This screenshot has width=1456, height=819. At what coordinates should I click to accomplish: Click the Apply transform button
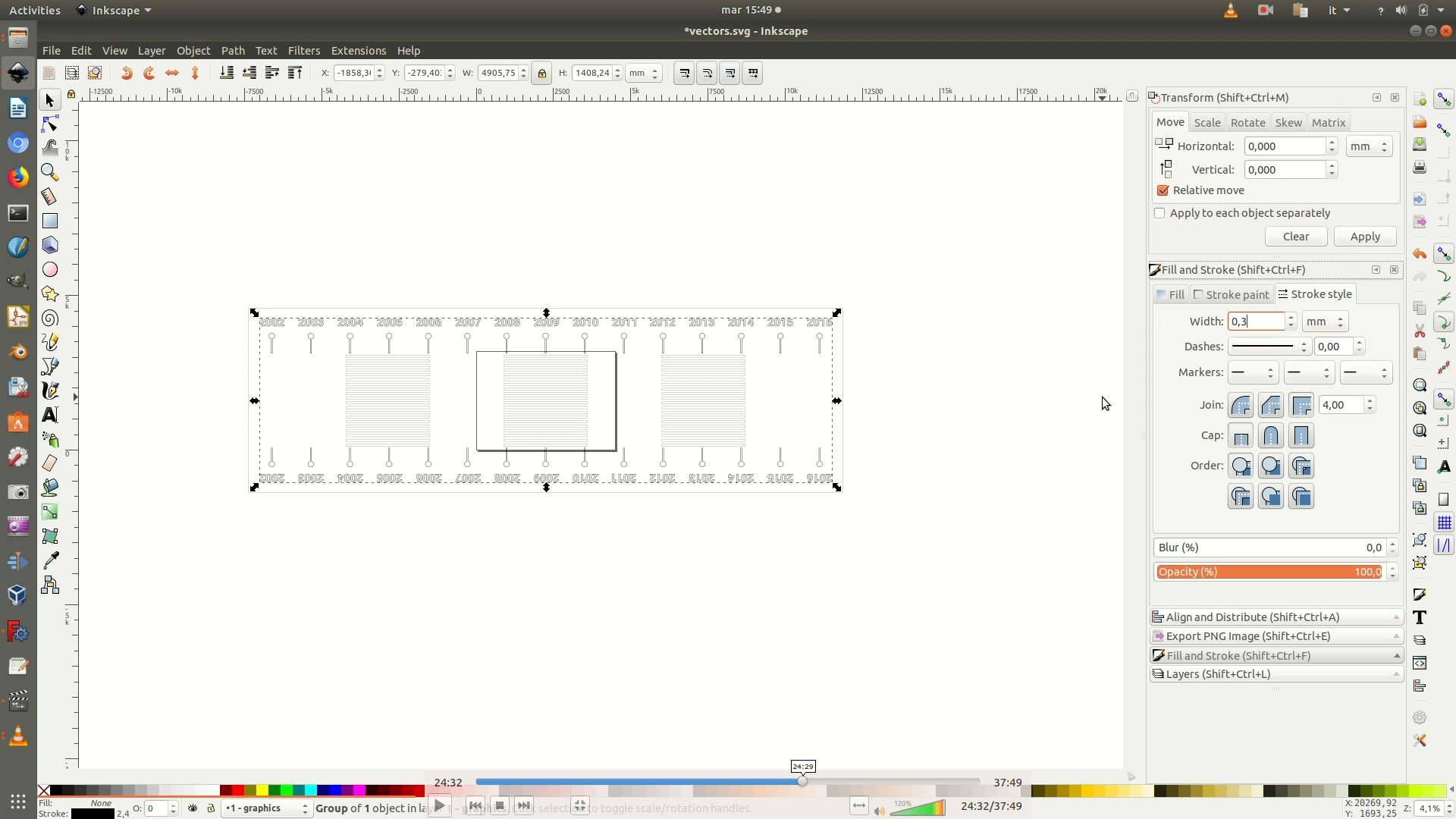1365,237
